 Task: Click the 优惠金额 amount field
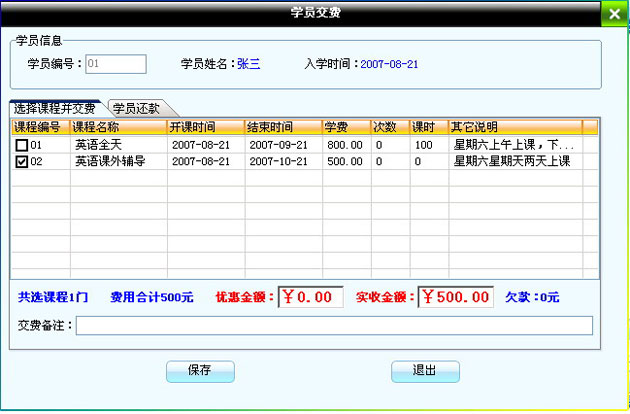(310, 297)
